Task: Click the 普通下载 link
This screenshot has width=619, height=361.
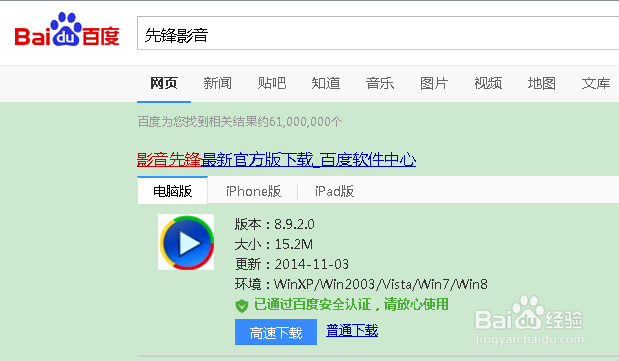Action: [x=352, y=331]
